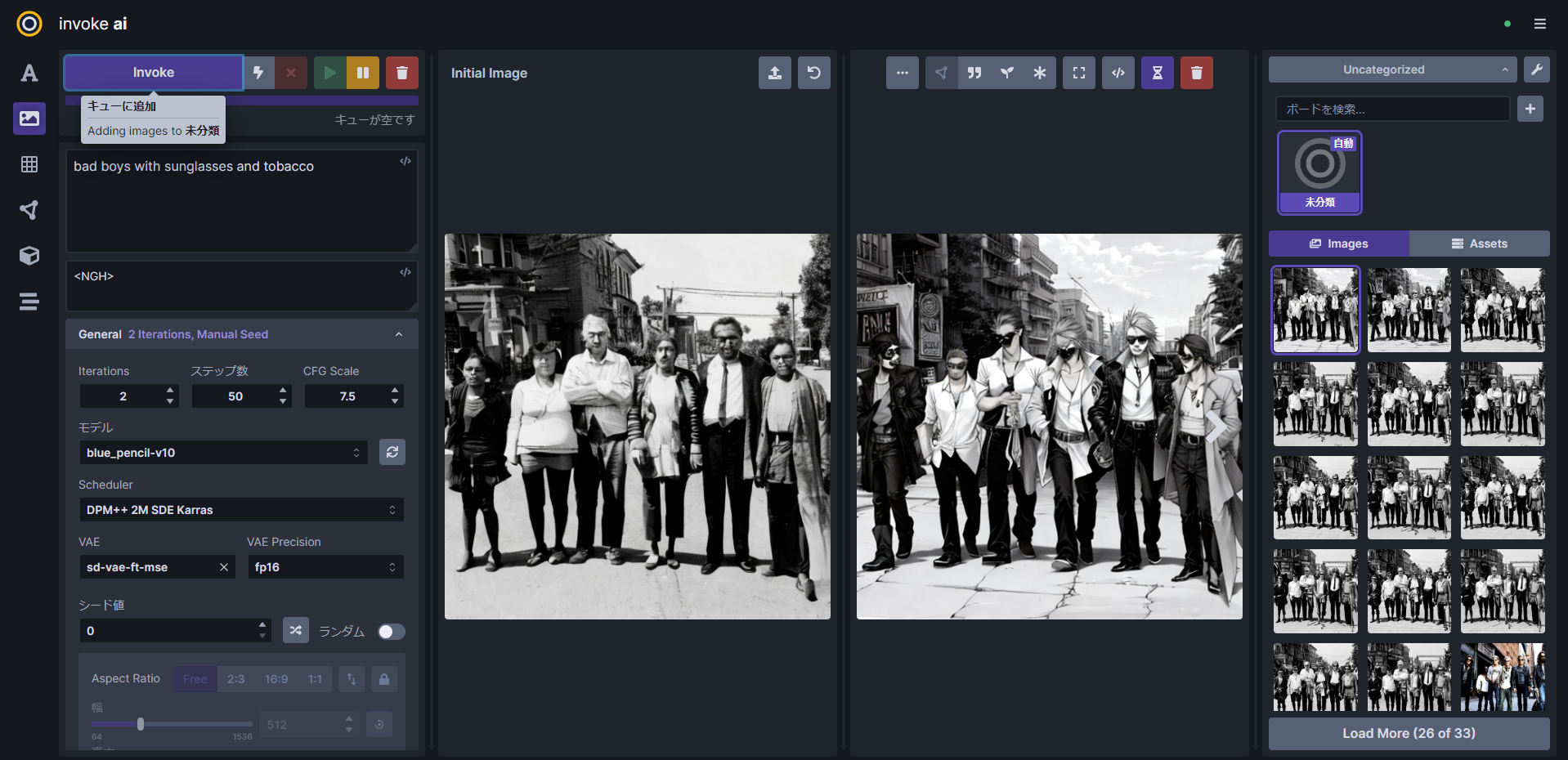
Task: Open the unified canvas grid tab
Action: (x=29, y=164)
